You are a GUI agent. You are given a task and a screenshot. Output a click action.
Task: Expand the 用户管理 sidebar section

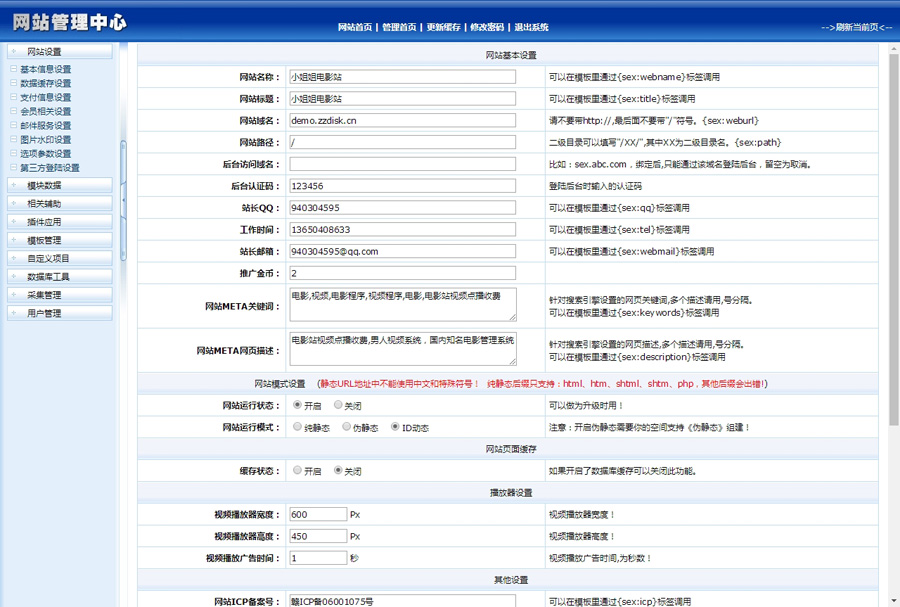click(58, 313)
